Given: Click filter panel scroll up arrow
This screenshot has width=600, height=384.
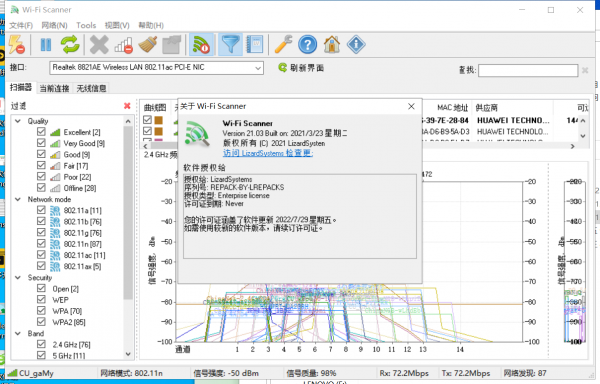Looking at the screenshot, I should [x=128, y=122].
